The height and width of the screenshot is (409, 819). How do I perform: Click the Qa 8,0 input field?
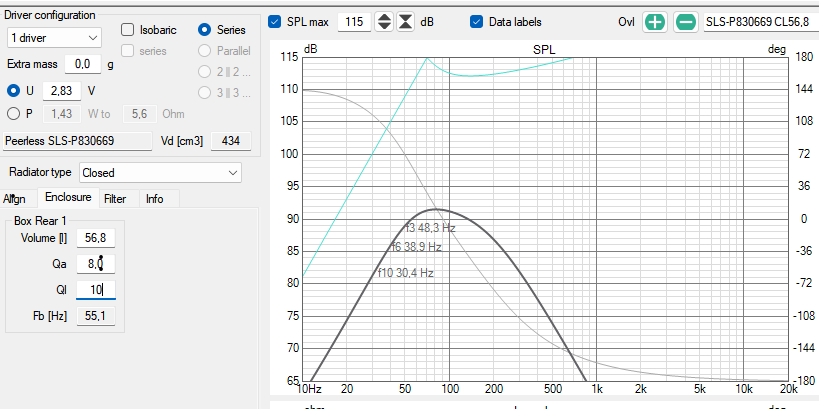pos(96,264)
